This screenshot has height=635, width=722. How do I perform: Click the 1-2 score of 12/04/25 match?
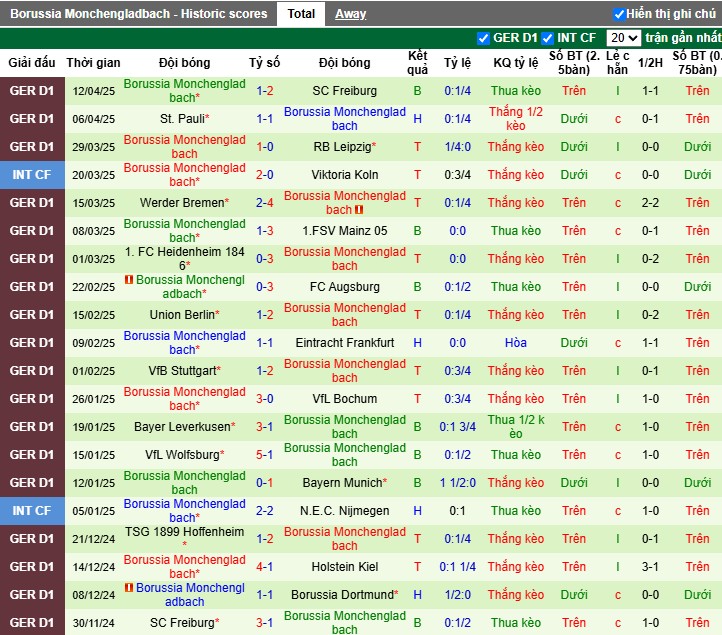[265, 91]
